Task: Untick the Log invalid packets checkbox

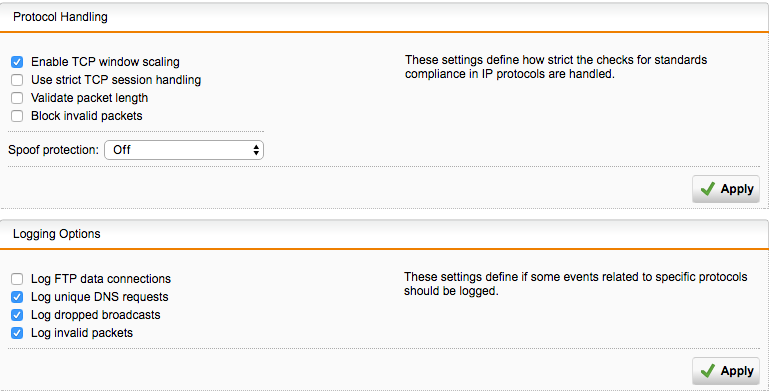Action: point(17,333)
